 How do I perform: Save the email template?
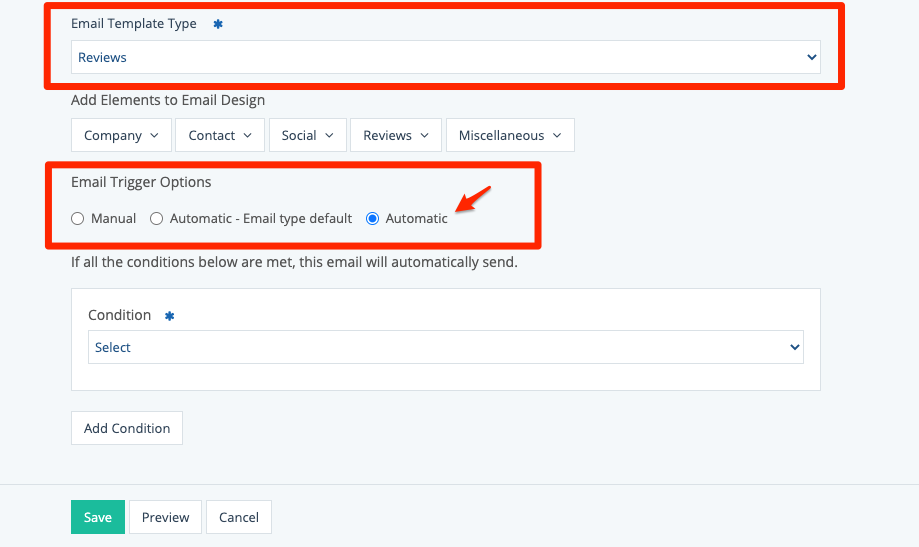pos(98,517)
